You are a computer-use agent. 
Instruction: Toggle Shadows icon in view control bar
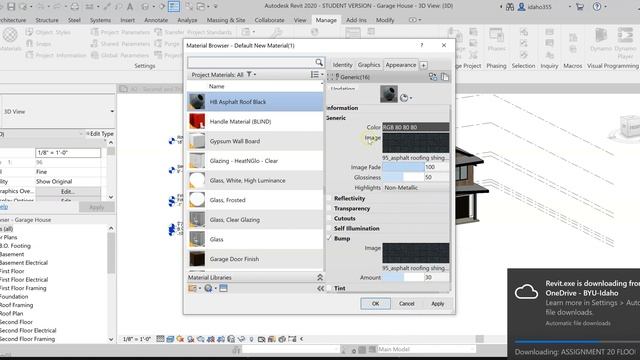click(191, 339)
